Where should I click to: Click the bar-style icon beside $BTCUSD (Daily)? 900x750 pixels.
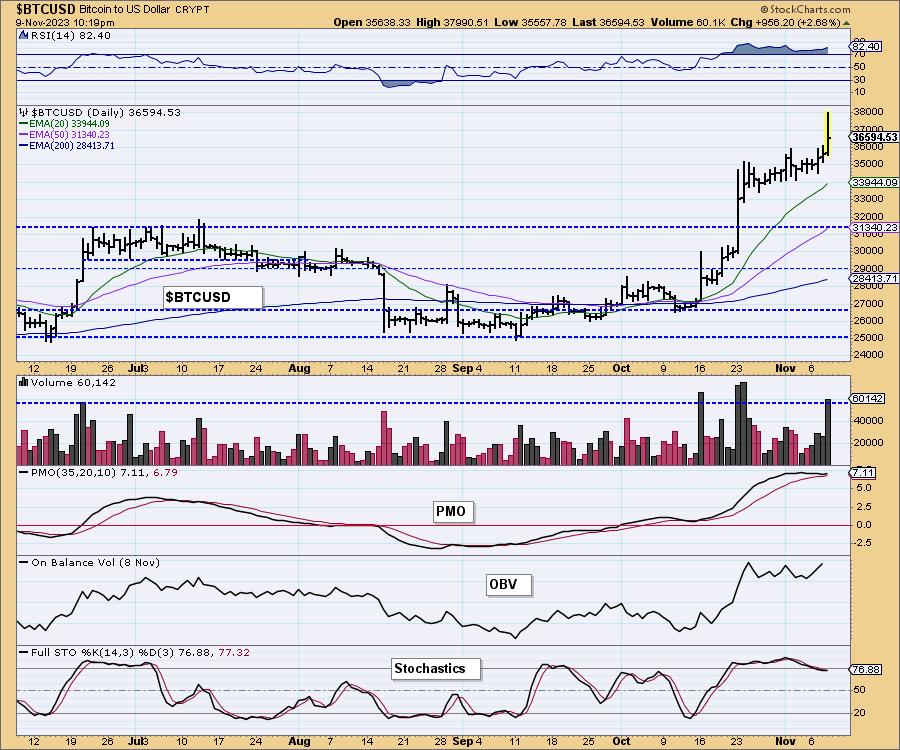pos(24,112)
